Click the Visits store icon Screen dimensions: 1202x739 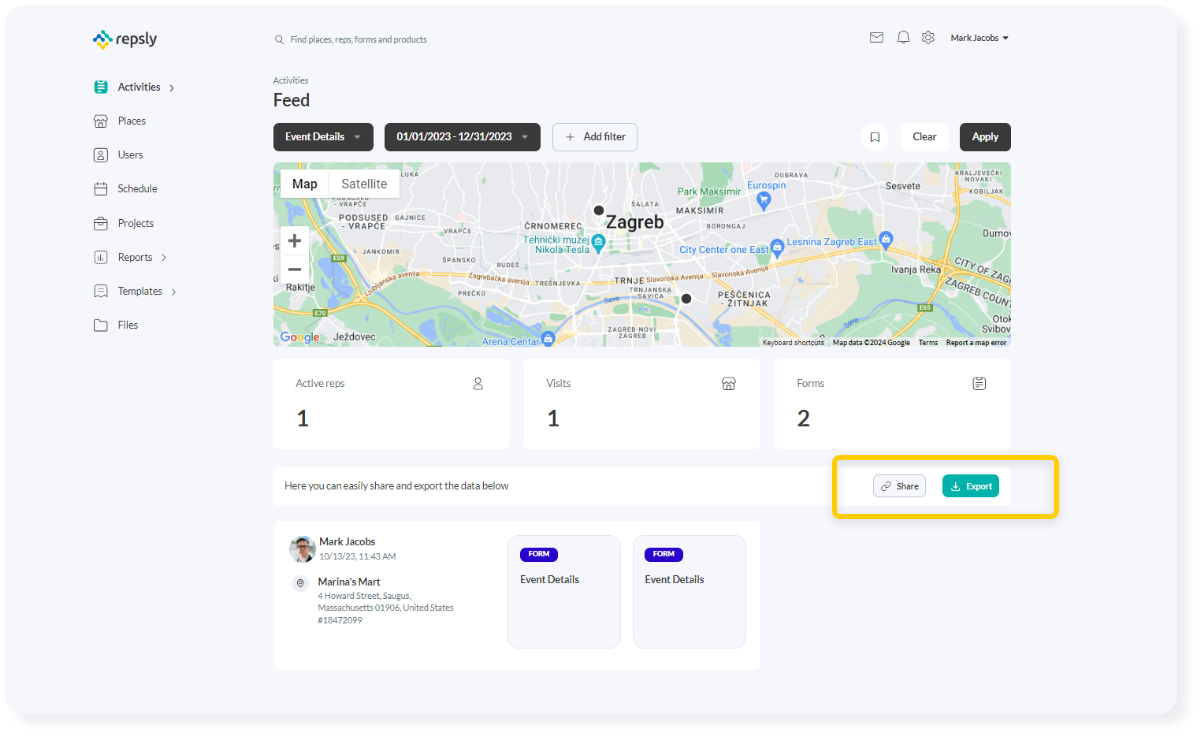(729, 383)
